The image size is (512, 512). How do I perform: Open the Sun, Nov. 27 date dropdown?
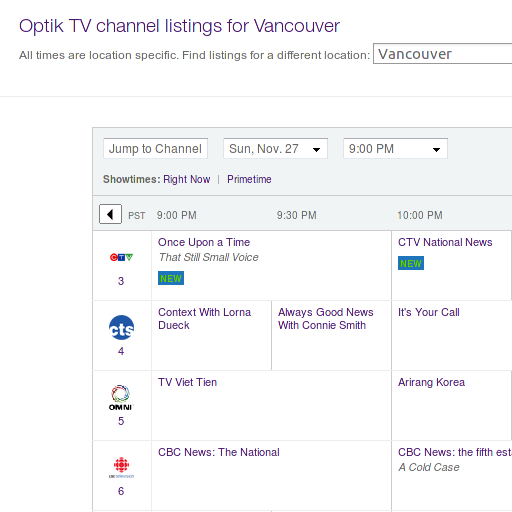click(x=275, y=149)
